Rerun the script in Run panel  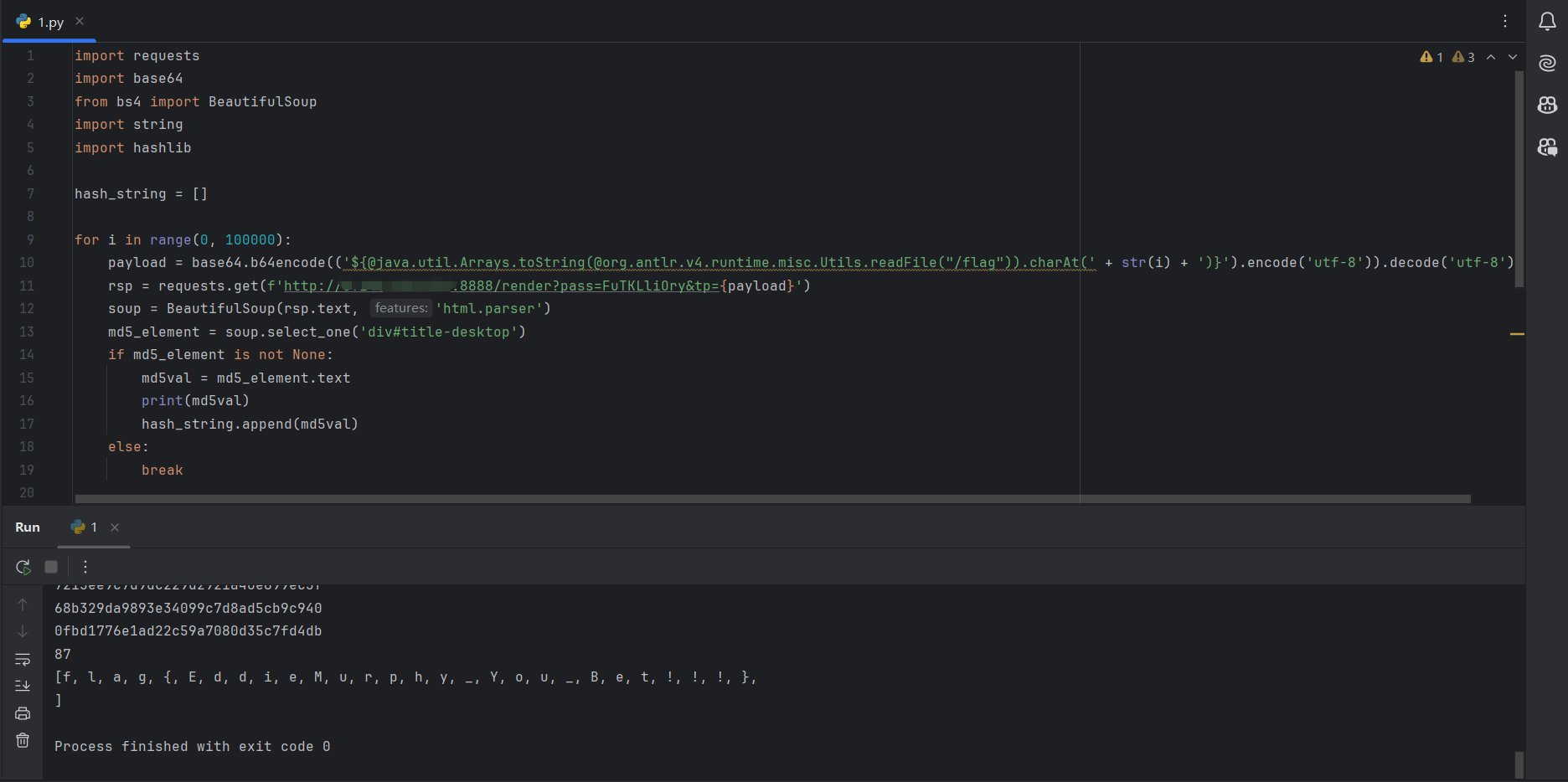tap(23, 567)
